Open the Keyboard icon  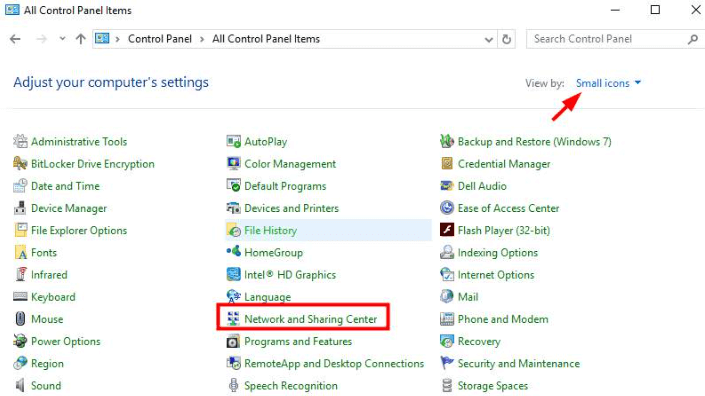pyautogui.click(x=20, y=297)
